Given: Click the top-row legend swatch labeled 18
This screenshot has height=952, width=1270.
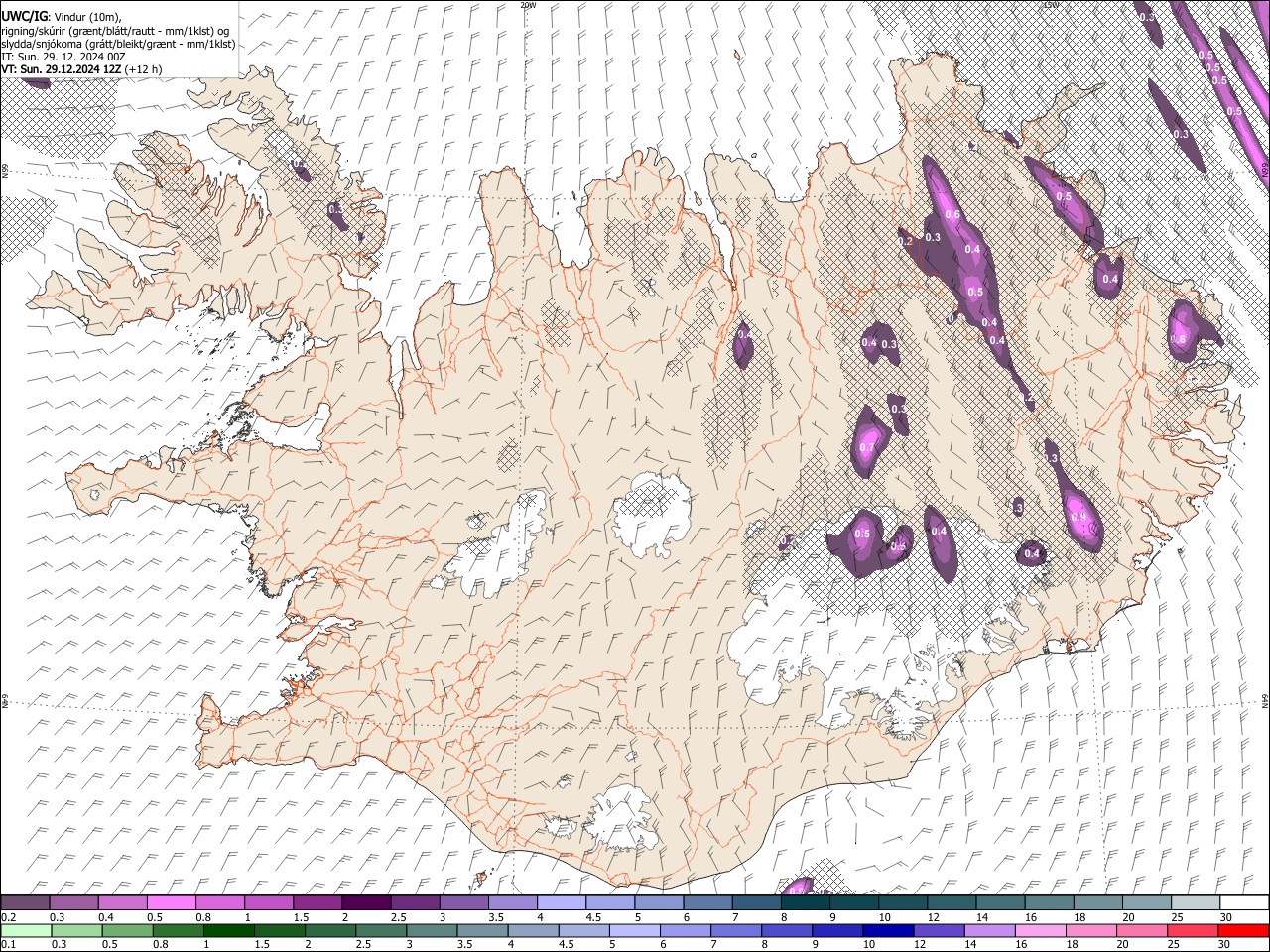Looking at the screenshot, I should (1096, 902).
